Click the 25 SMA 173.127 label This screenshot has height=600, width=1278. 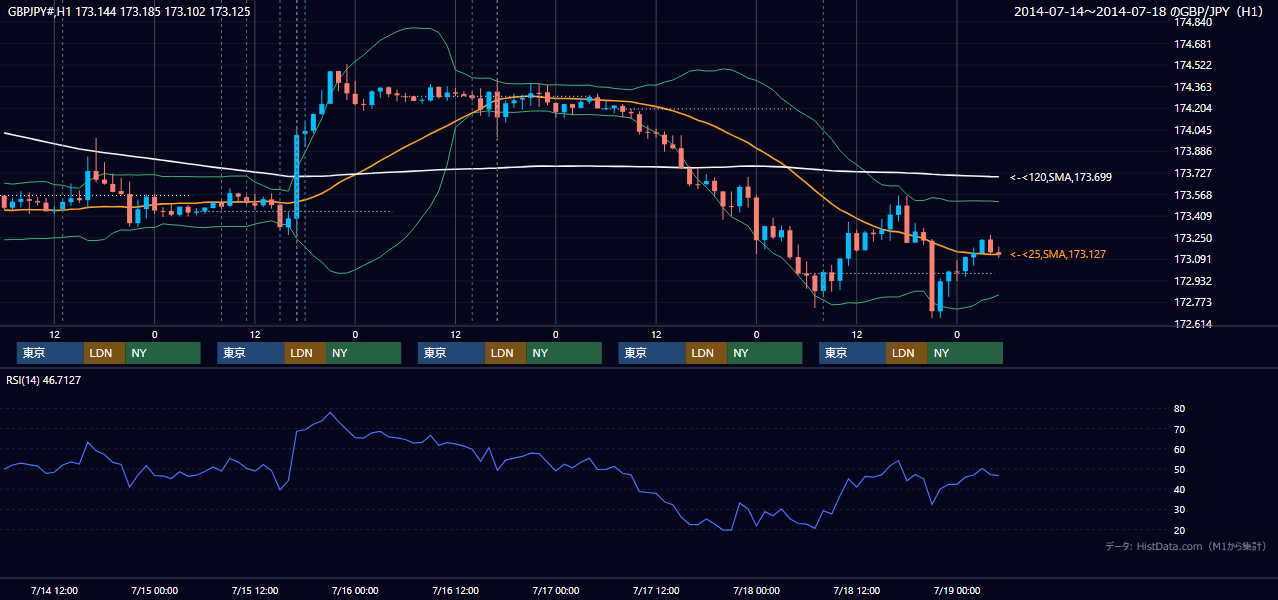1058,255
